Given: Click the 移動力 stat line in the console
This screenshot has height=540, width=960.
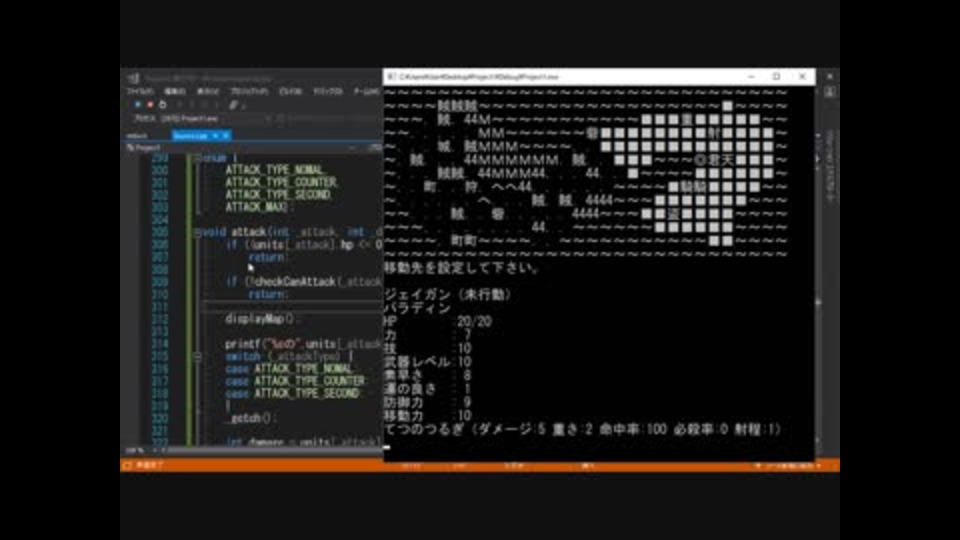Looking at the screenshot, I should point(428,416).
